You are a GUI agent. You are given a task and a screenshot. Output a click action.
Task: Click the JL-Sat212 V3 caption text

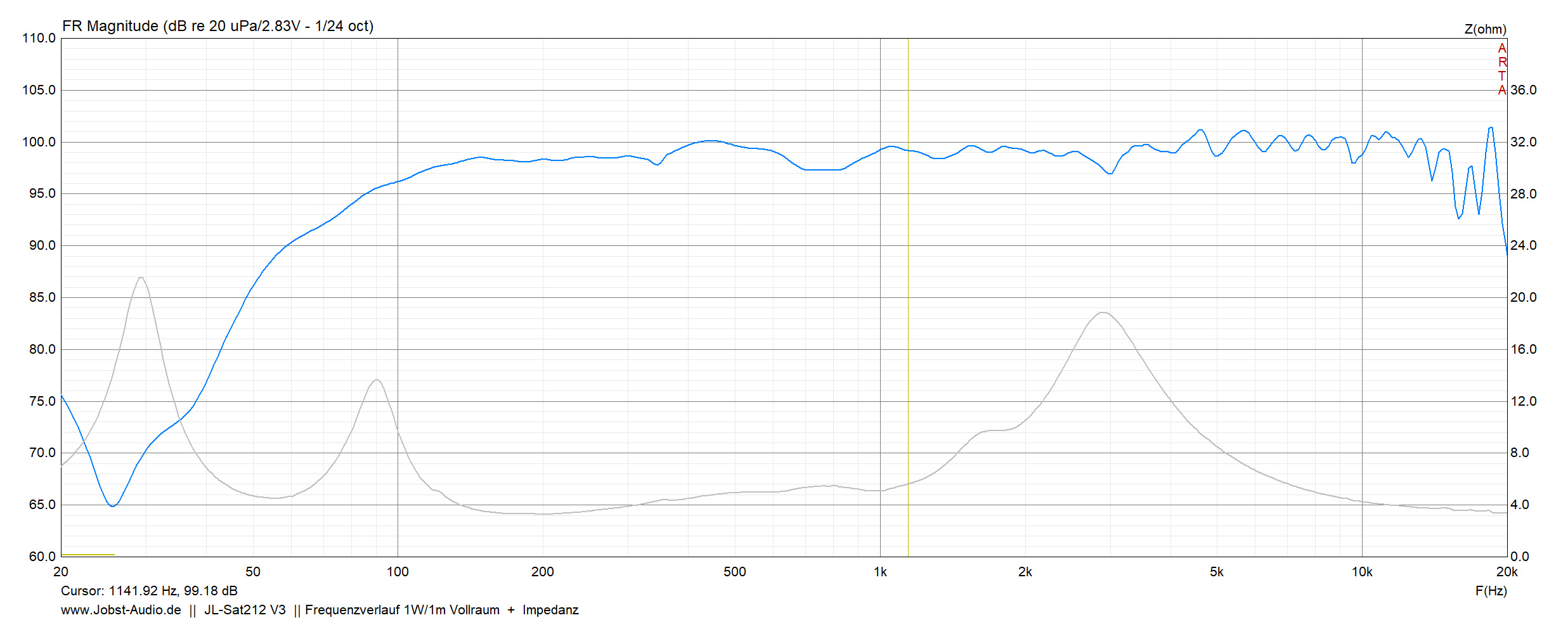point(244,610)
